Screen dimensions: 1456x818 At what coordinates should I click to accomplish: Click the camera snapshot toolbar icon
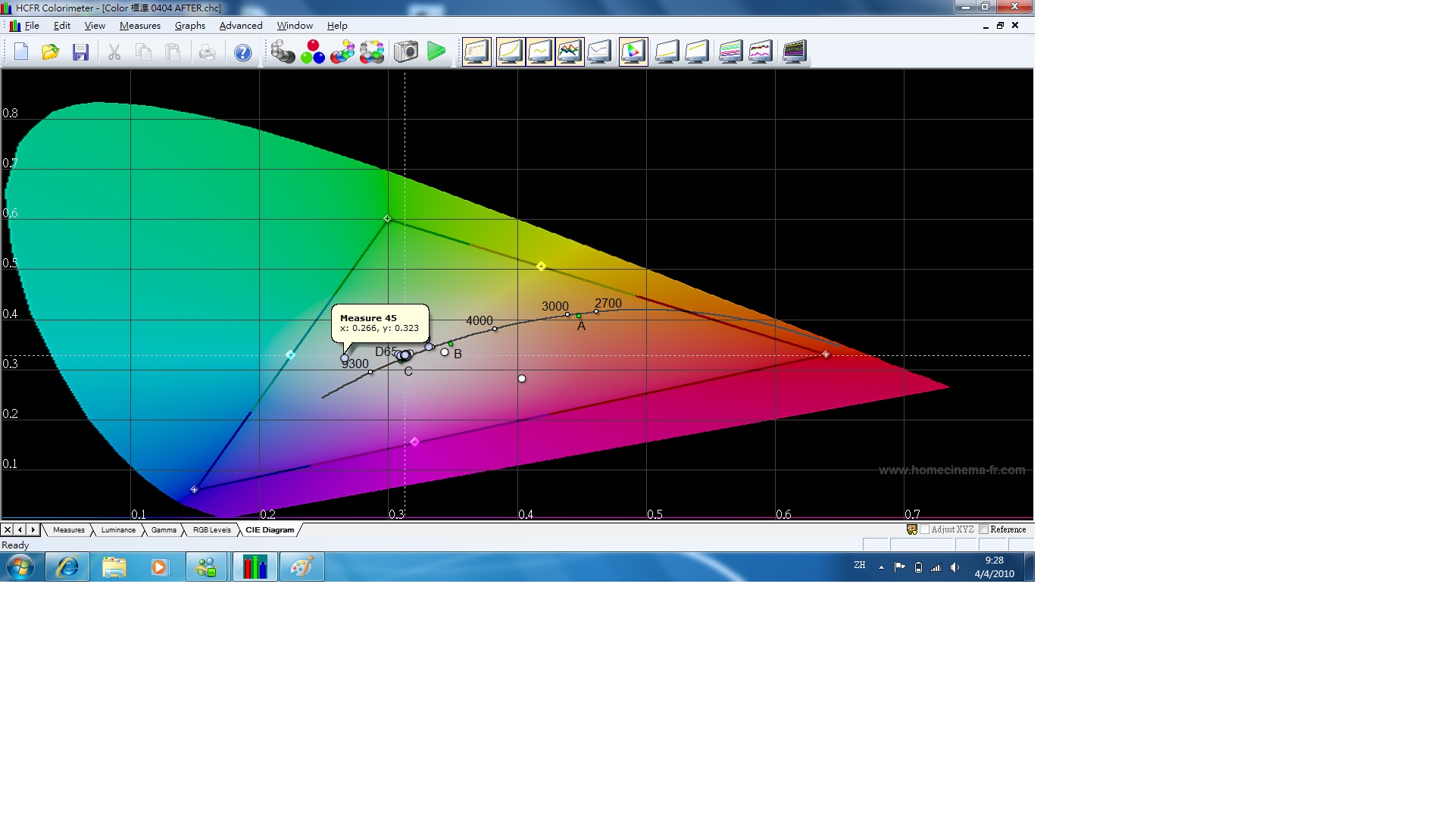pos(406,52)
